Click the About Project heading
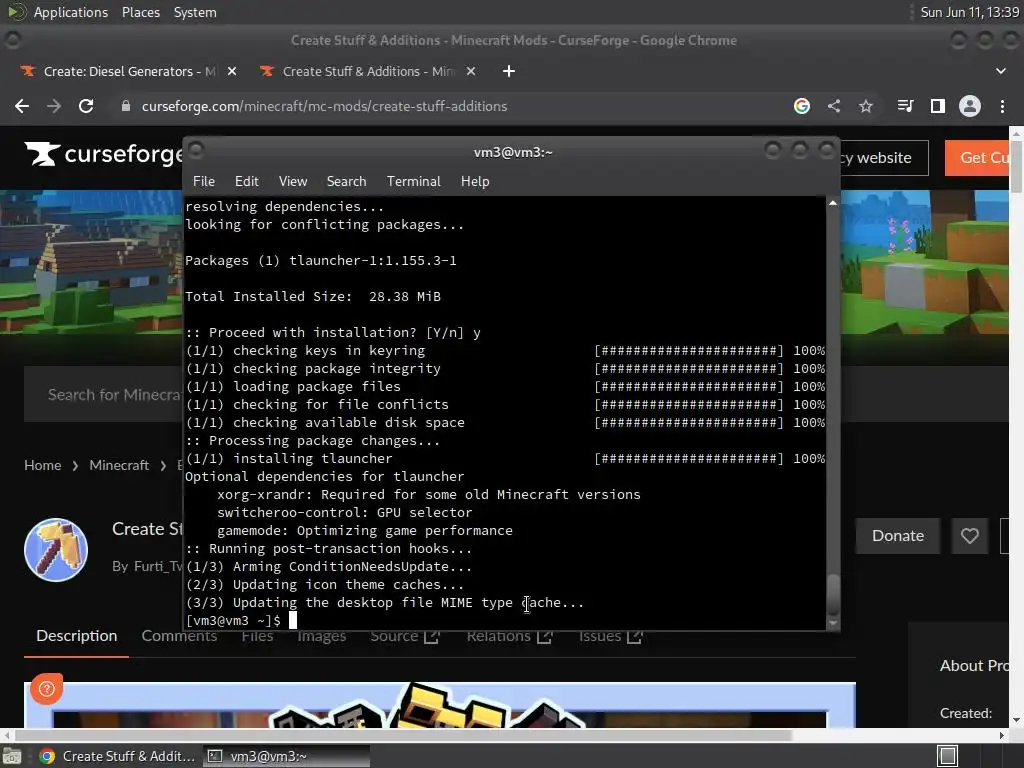The height and width of the screenshot is (768, 1024). 974,665
